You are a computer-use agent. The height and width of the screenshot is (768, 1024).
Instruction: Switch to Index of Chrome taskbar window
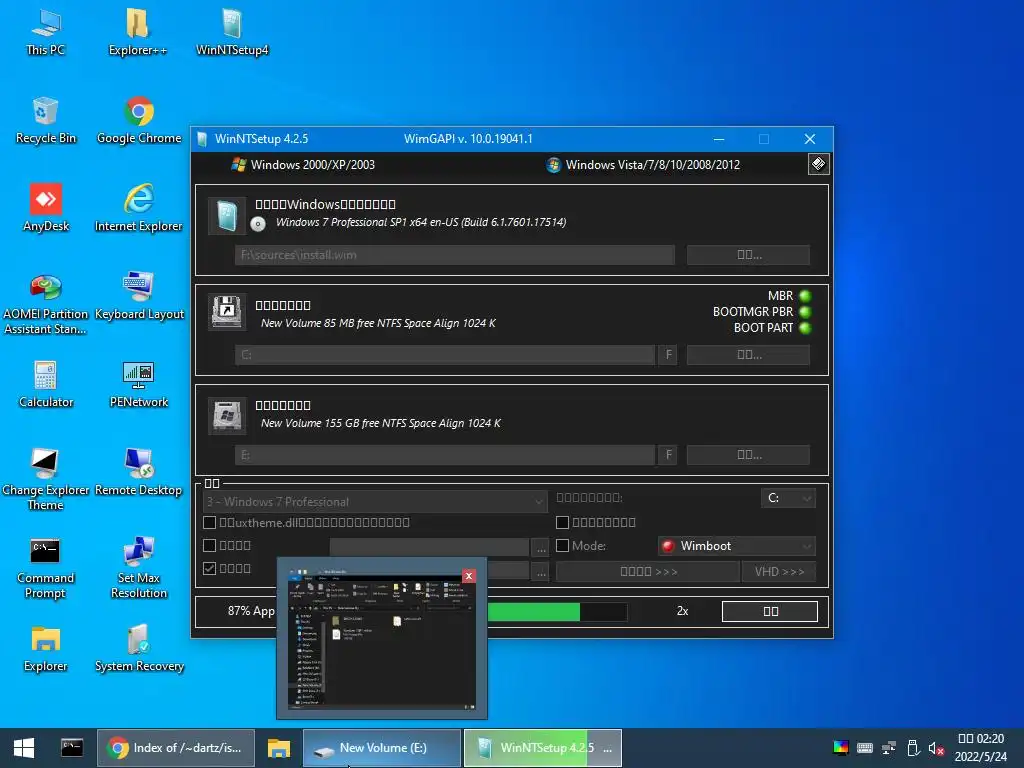[x=176, y=748]
